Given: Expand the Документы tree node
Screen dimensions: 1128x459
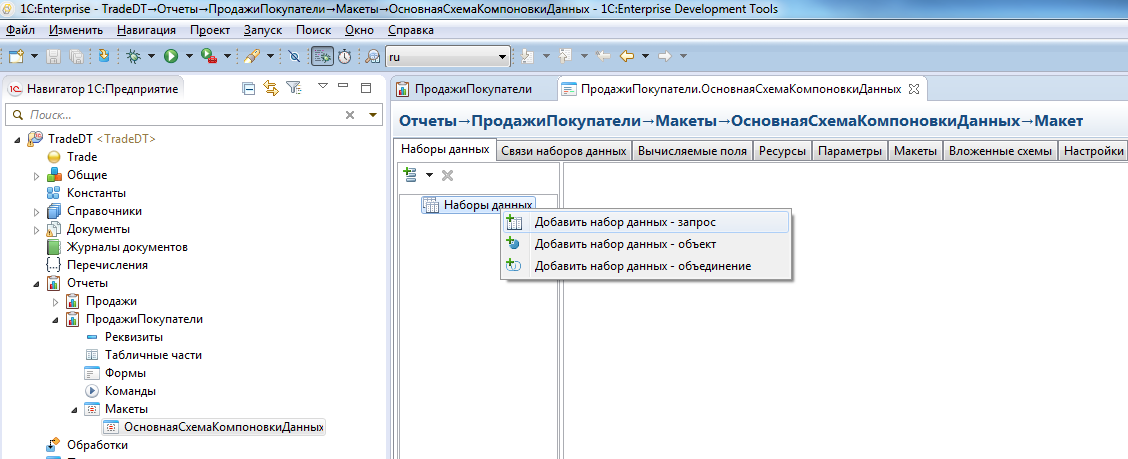Looking at the screenshot, I should tap(36, 230).
